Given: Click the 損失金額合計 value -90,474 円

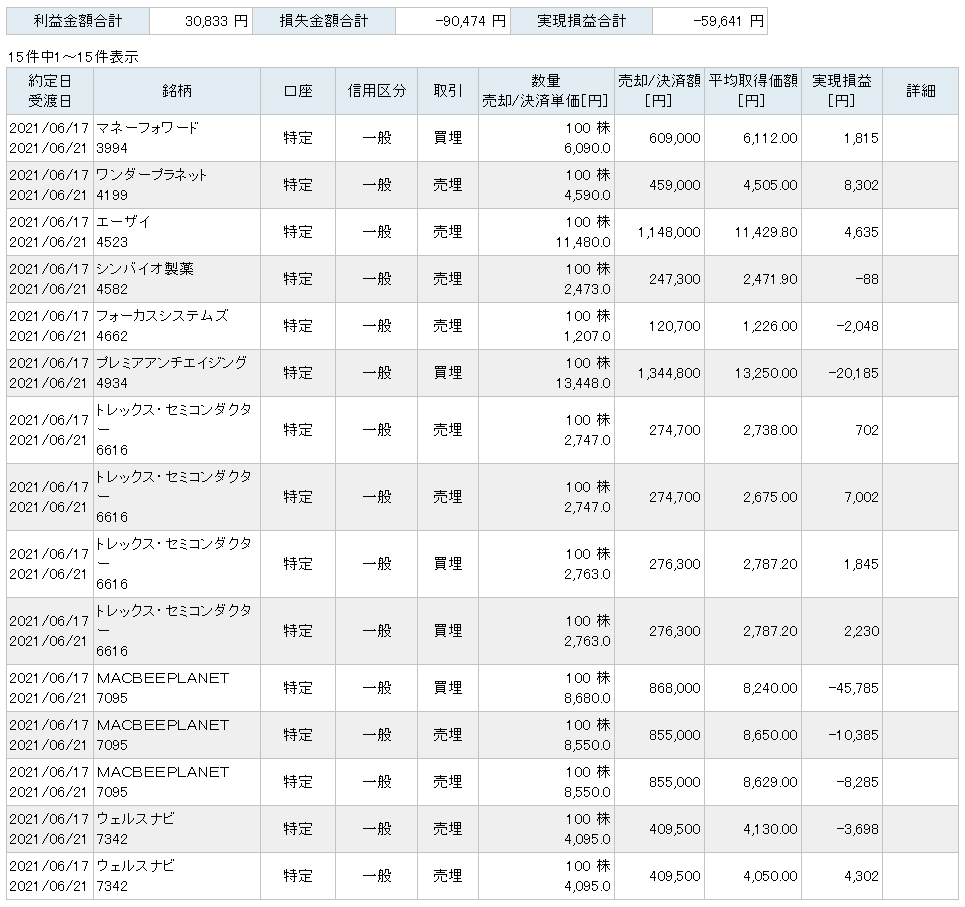Looking at the screenshot, I should pyautogui.click(x=470, y=22).
